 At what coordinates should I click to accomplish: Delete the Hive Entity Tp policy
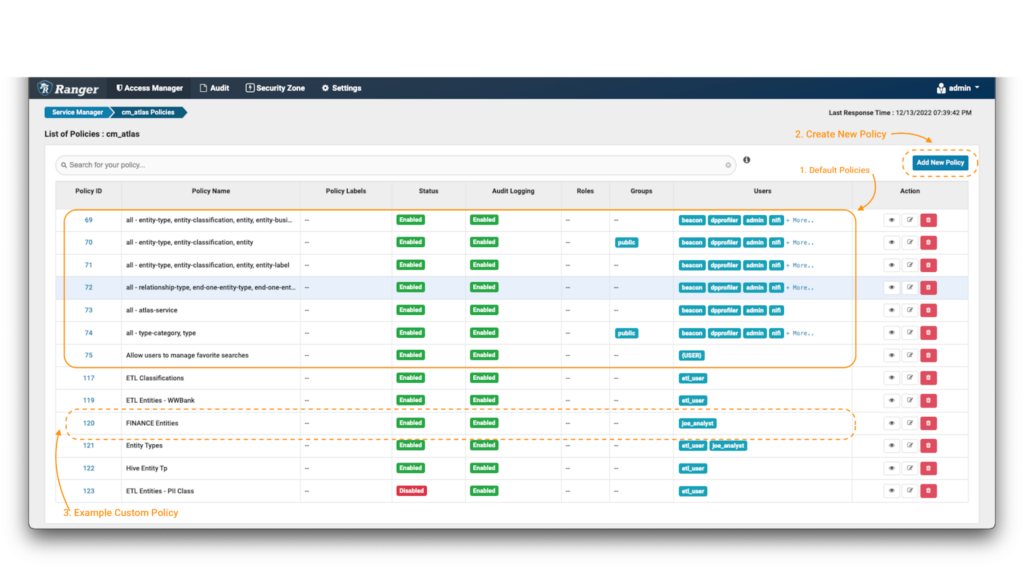click(x=928, y=468)
